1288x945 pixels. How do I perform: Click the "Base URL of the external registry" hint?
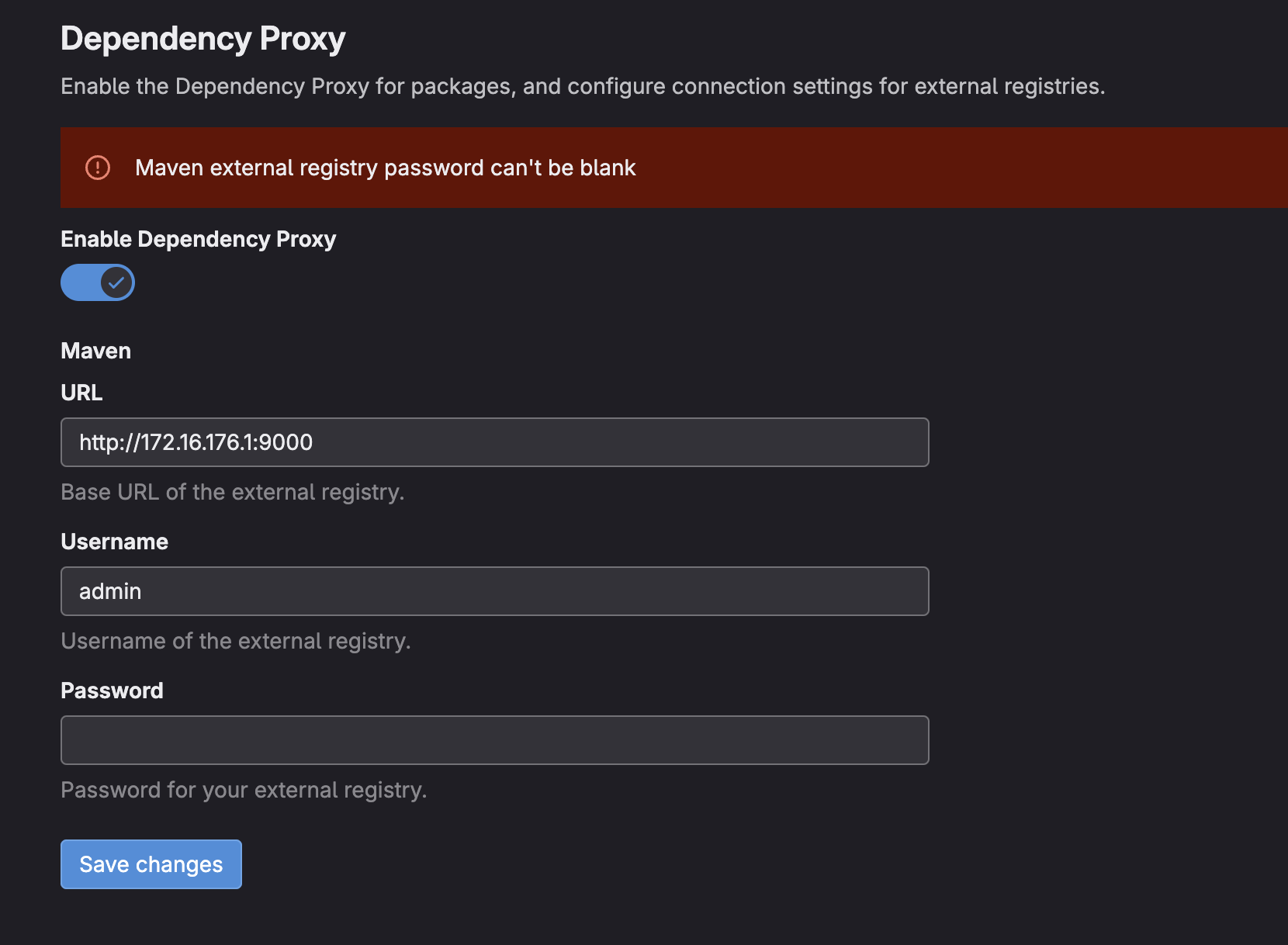point(233,492)
